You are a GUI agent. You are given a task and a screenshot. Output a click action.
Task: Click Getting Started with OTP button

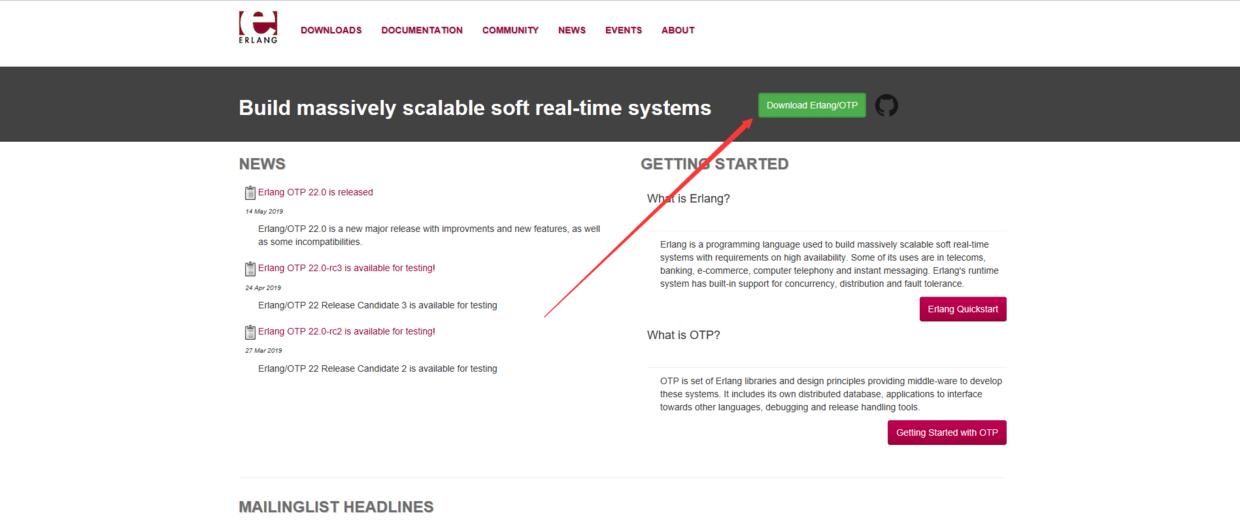tap(947, 432)
